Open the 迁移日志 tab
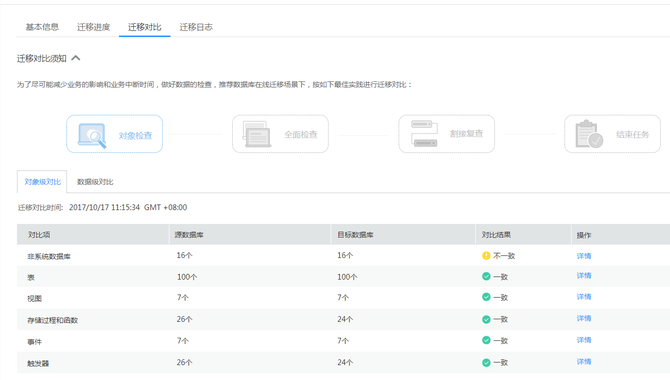This screenshot has width=670, height=380. point(196,27)
